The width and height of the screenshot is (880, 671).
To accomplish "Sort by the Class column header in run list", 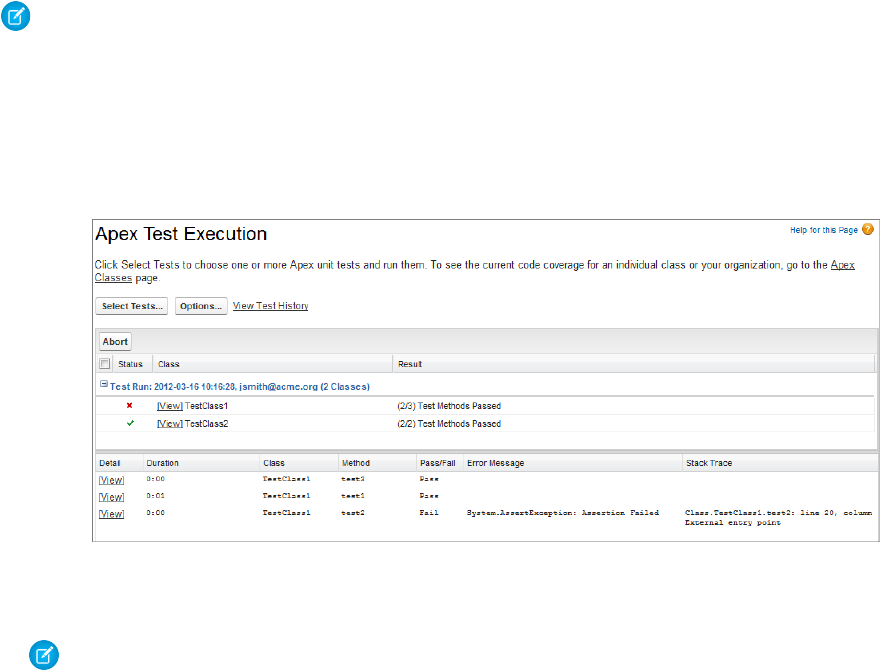I will coord(169,364).
